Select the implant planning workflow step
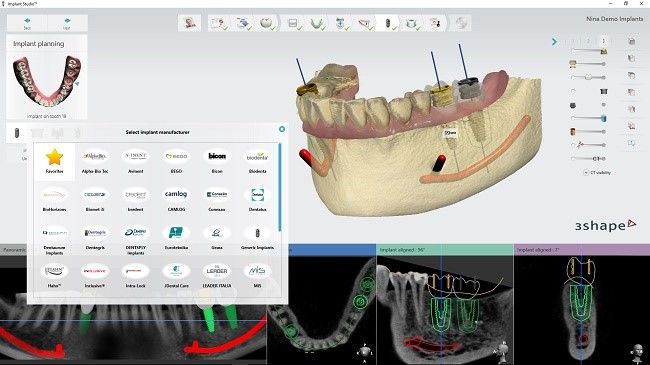This screenshot has height=365, width=650. pyautogui.click(x=388, y=23)
